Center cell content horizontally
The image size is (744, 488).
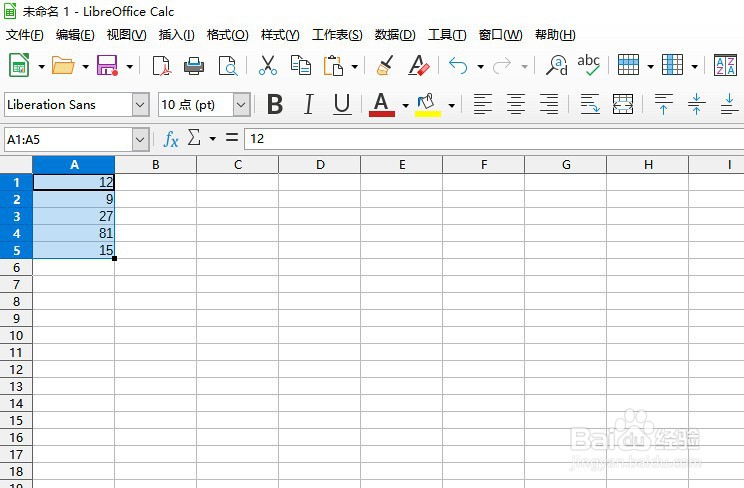click(516, 104)
